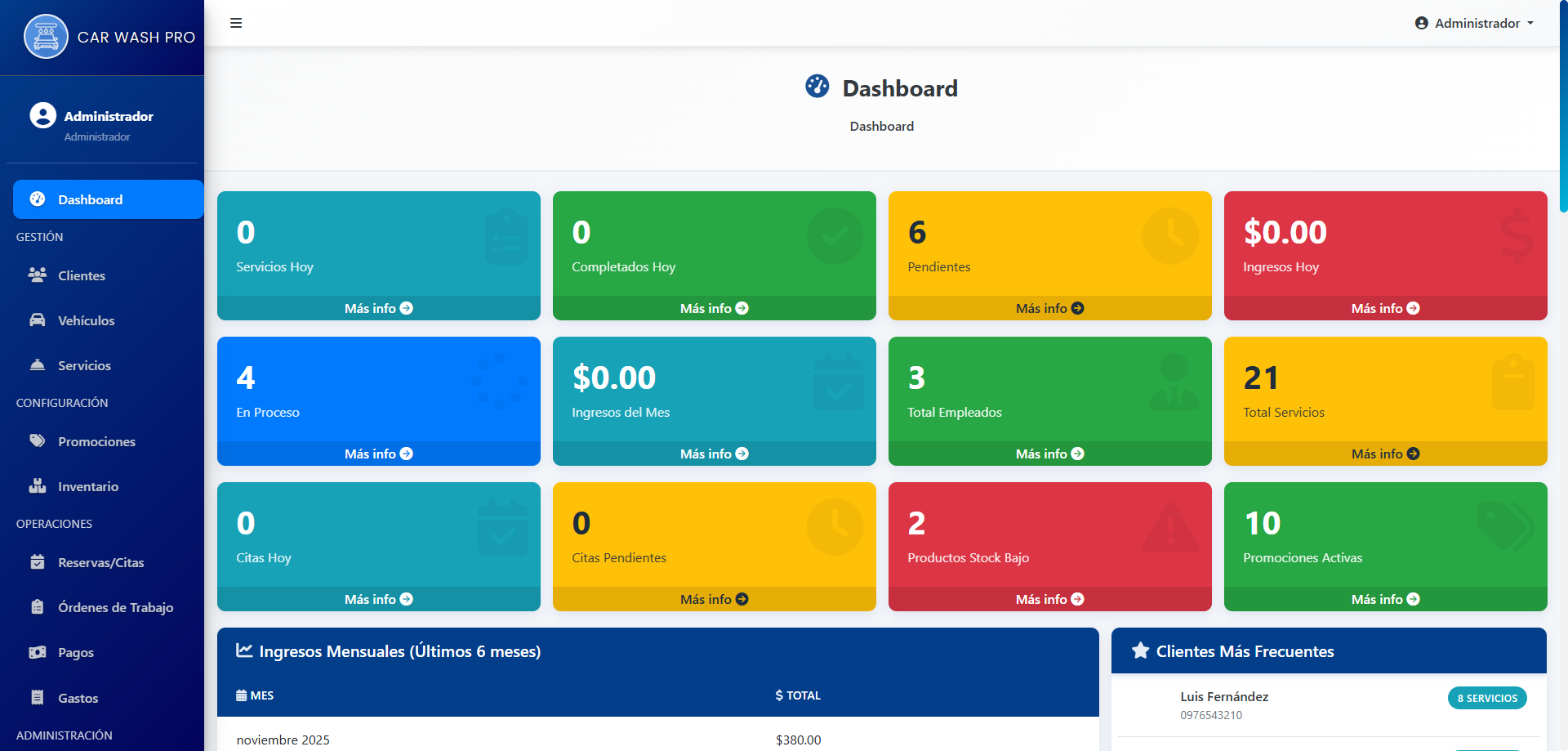Screen dimensions: 1568x751
Task: Click the Promociones tags icon in sidebar
Action: click(38, 441)
